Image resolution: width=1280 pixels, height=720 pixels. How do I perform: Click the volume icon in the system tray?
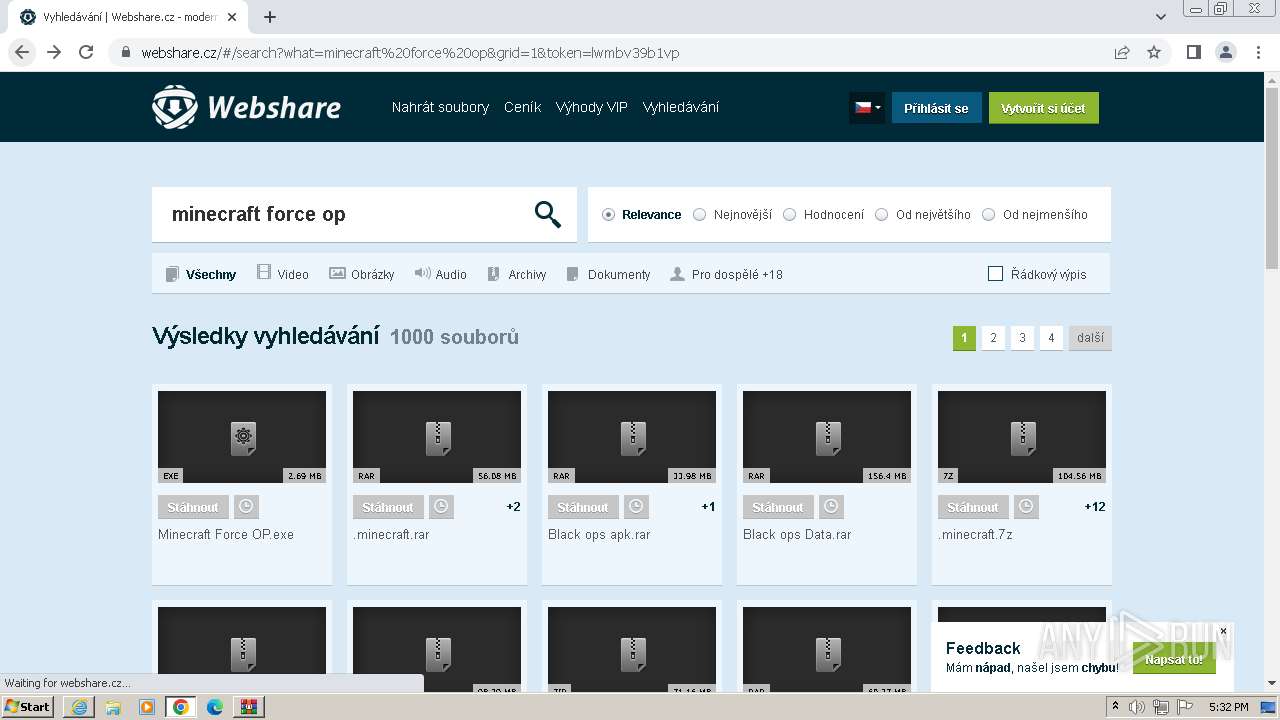[1137, 707]
